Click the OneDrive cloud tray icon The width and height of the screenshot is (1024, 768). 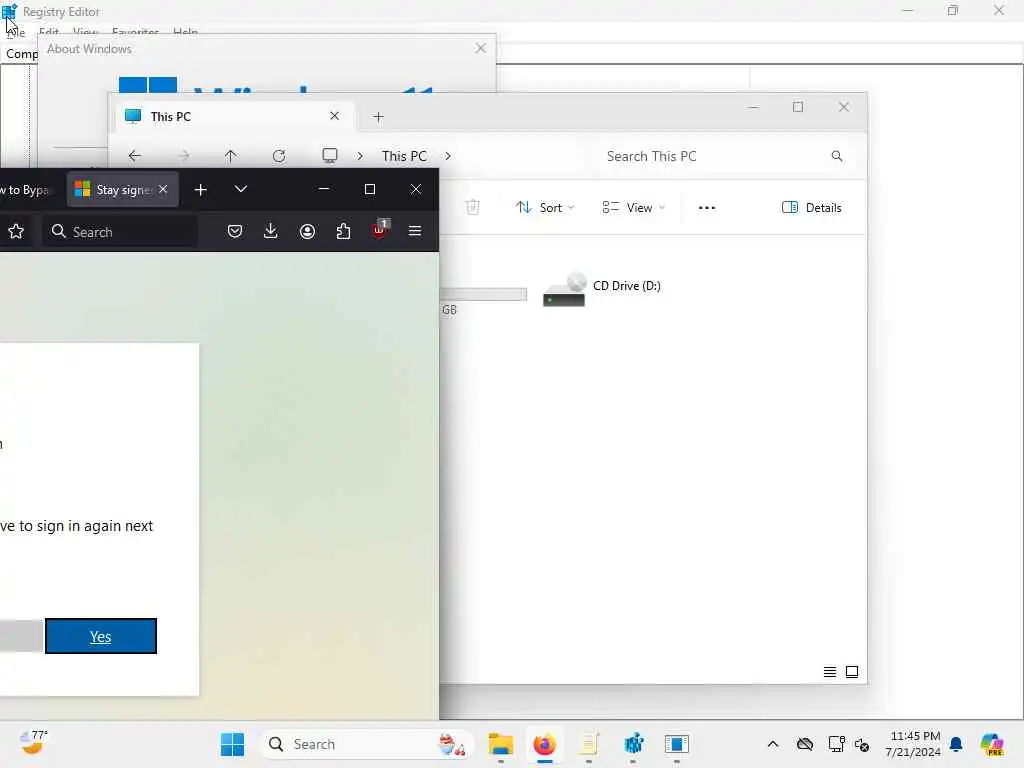805,744
